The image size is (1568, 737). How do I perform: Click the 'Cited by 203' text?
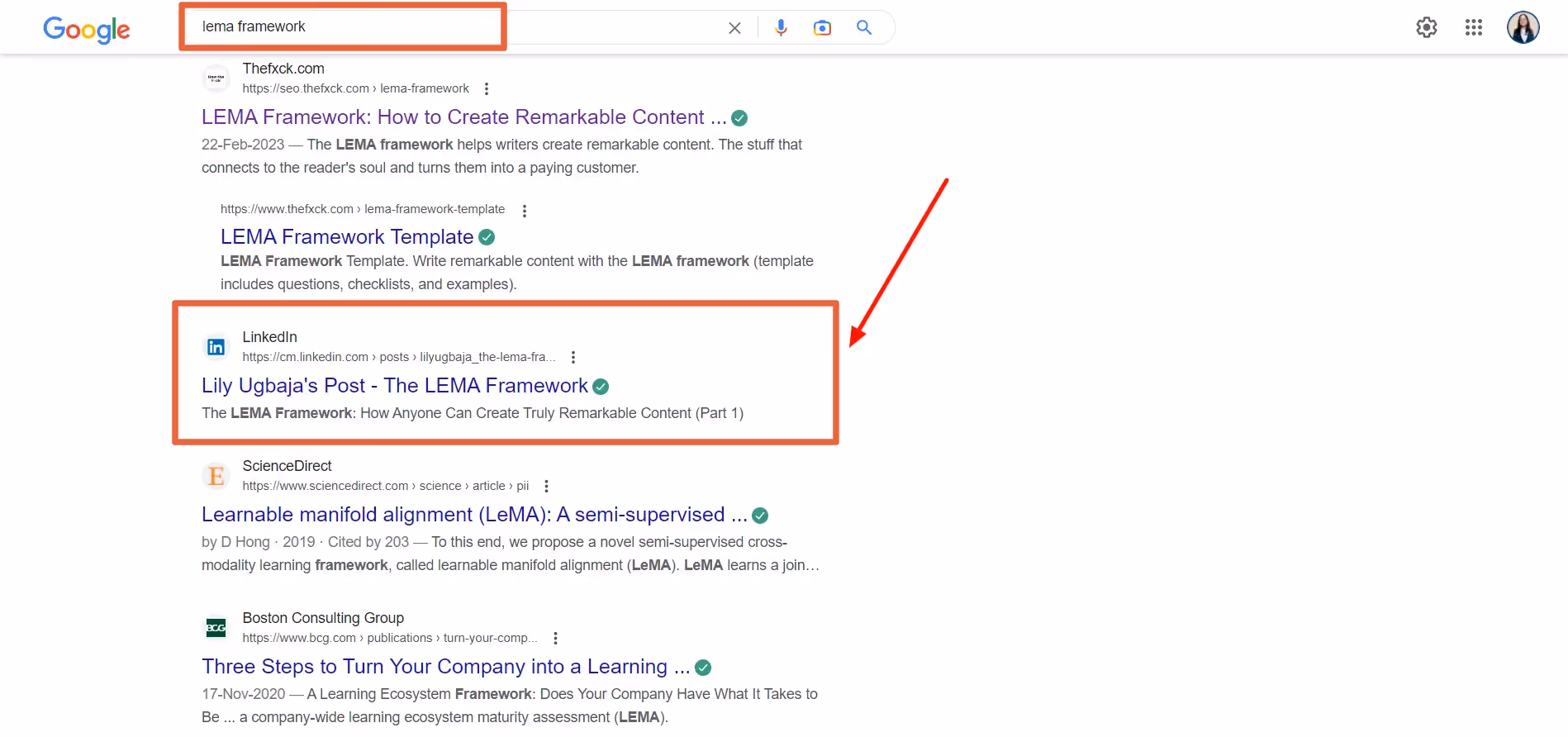point(368,542)
